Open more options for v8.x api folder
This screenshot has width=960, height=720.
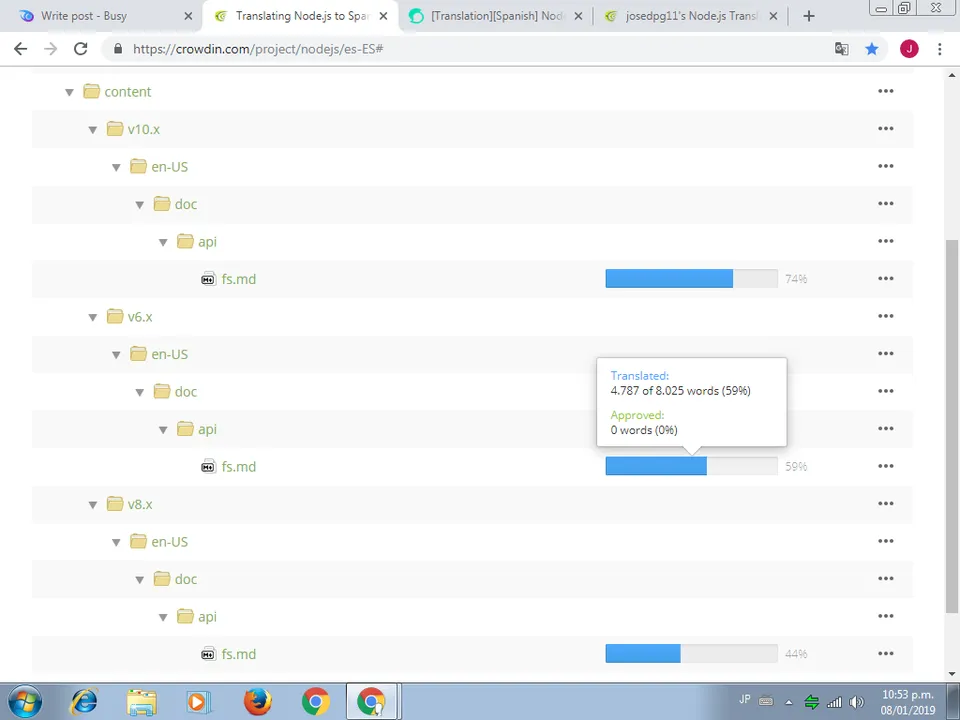pyautogui.click(x=885, y=616)
